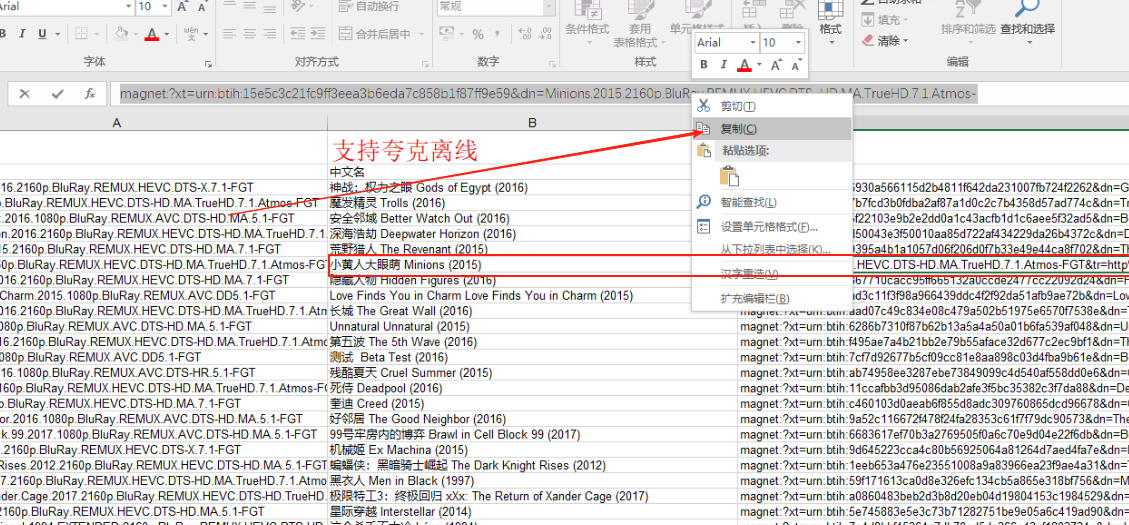Click the 查找和选择 button
Image resolution: width=1129 pixels, height=525 pixels.
(x=1027, y=29)
